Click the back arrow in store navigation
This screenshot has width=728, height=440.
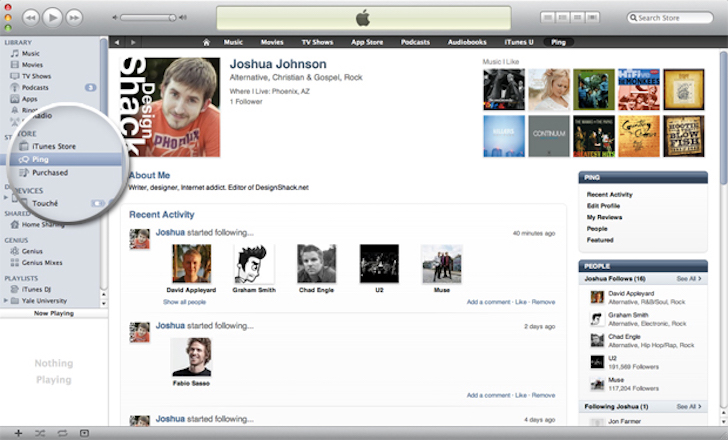tap(117, 42)
